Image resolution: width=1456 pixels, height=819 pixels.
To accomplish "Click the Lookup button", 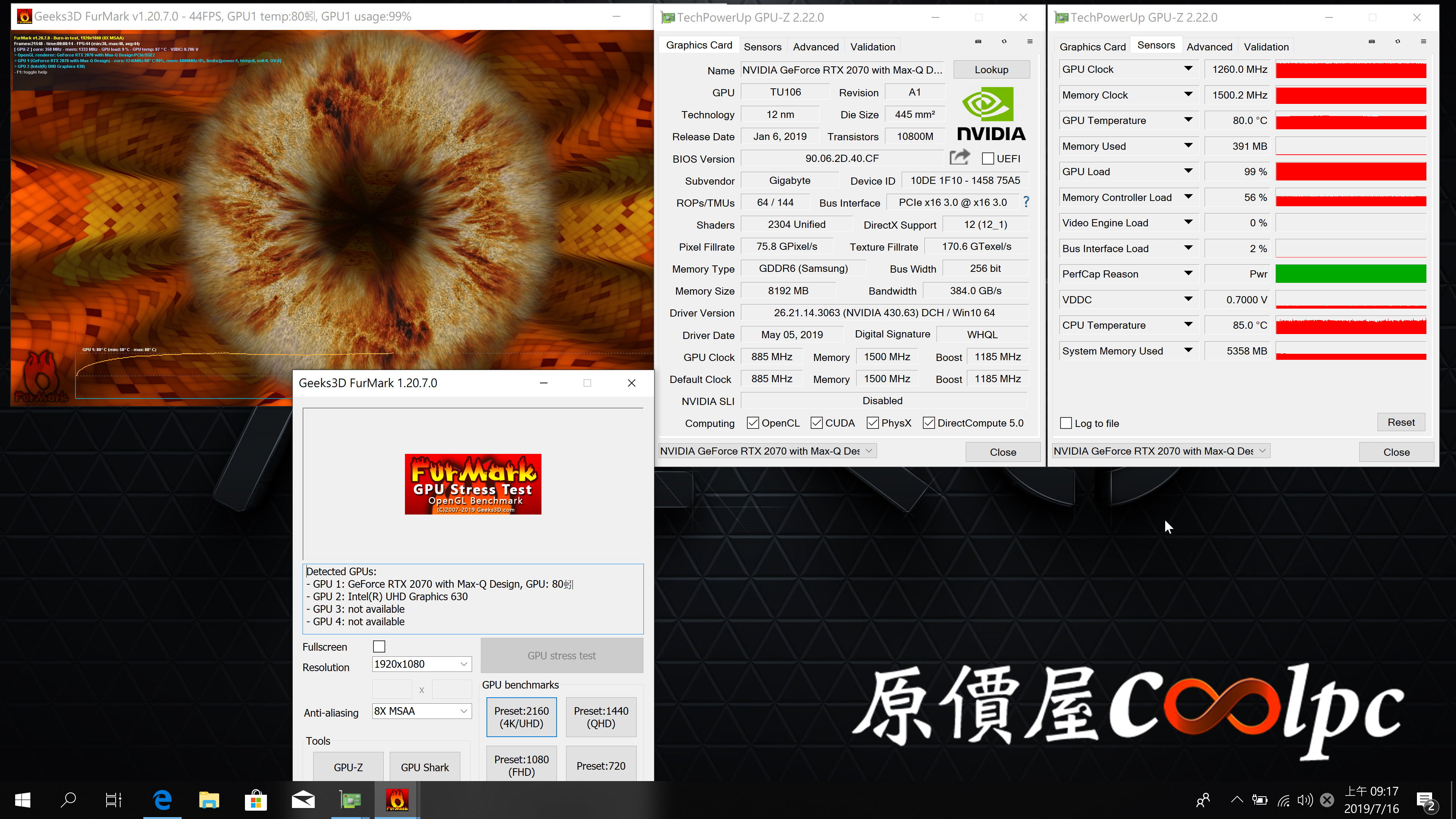I will (x=992, y=69).
